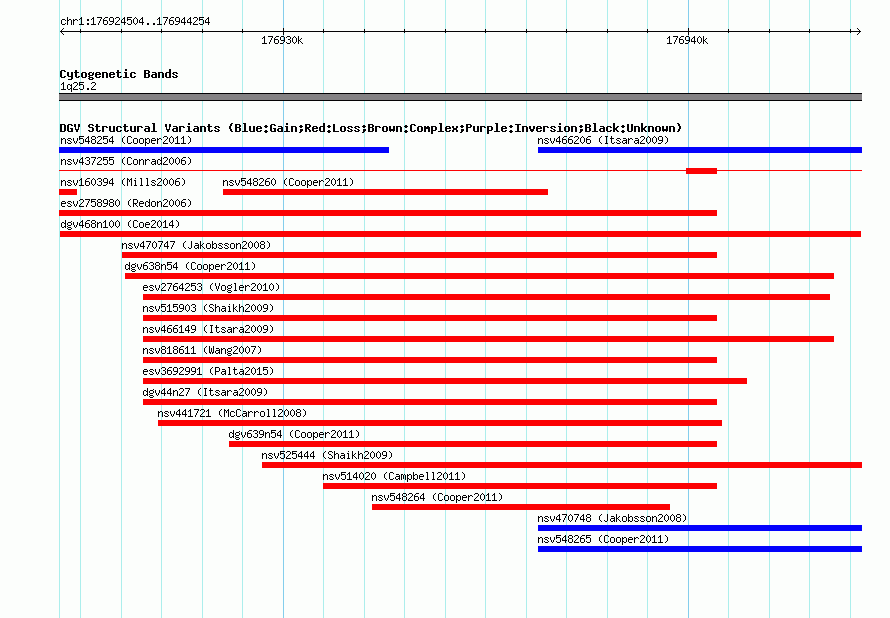890x618 pixels.
Task: Click the red bar under nsv470747
Action: (419, 255)
